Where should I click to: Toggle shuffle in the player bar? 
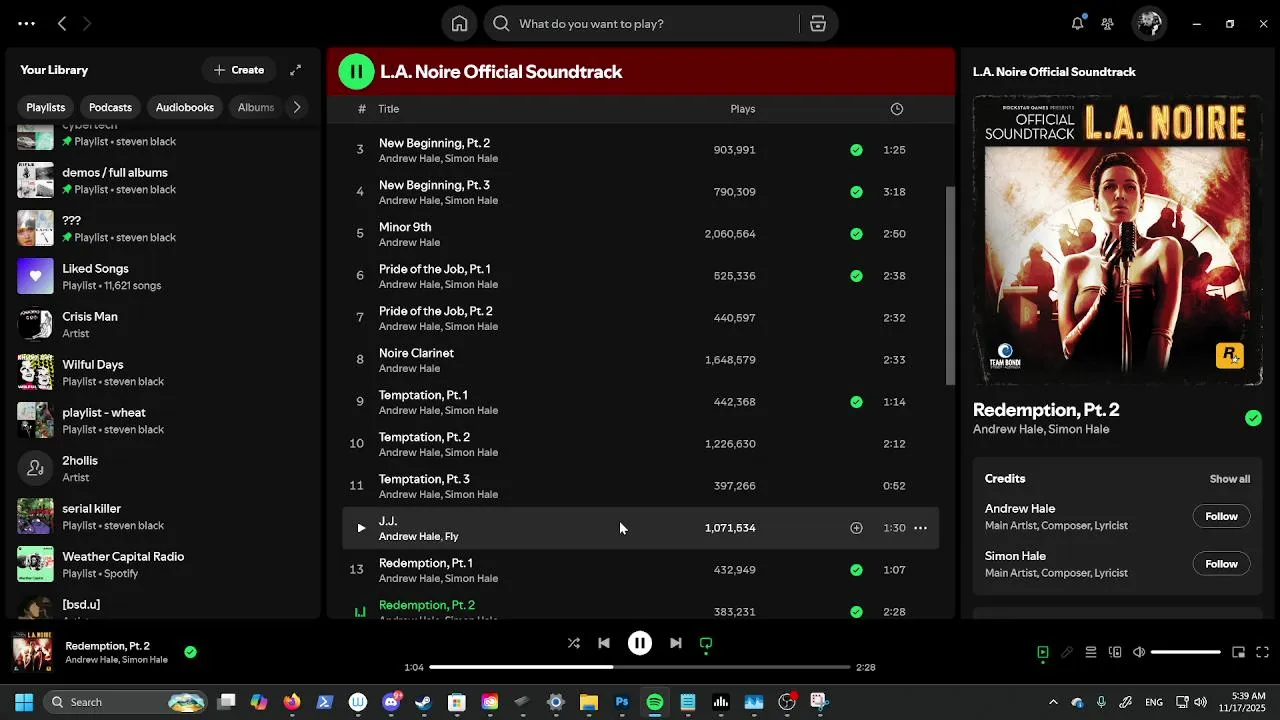click(x=574, y=643)
